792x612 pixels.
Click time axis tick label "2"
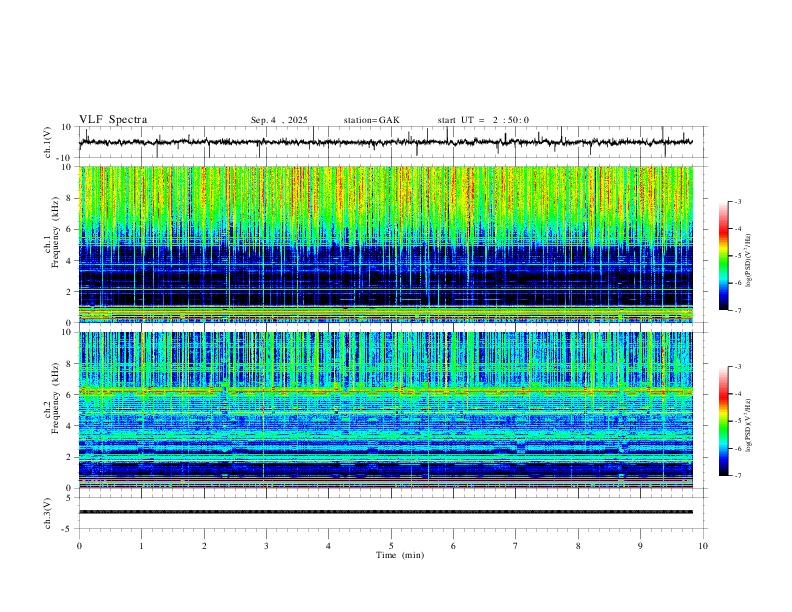(204, 546)
